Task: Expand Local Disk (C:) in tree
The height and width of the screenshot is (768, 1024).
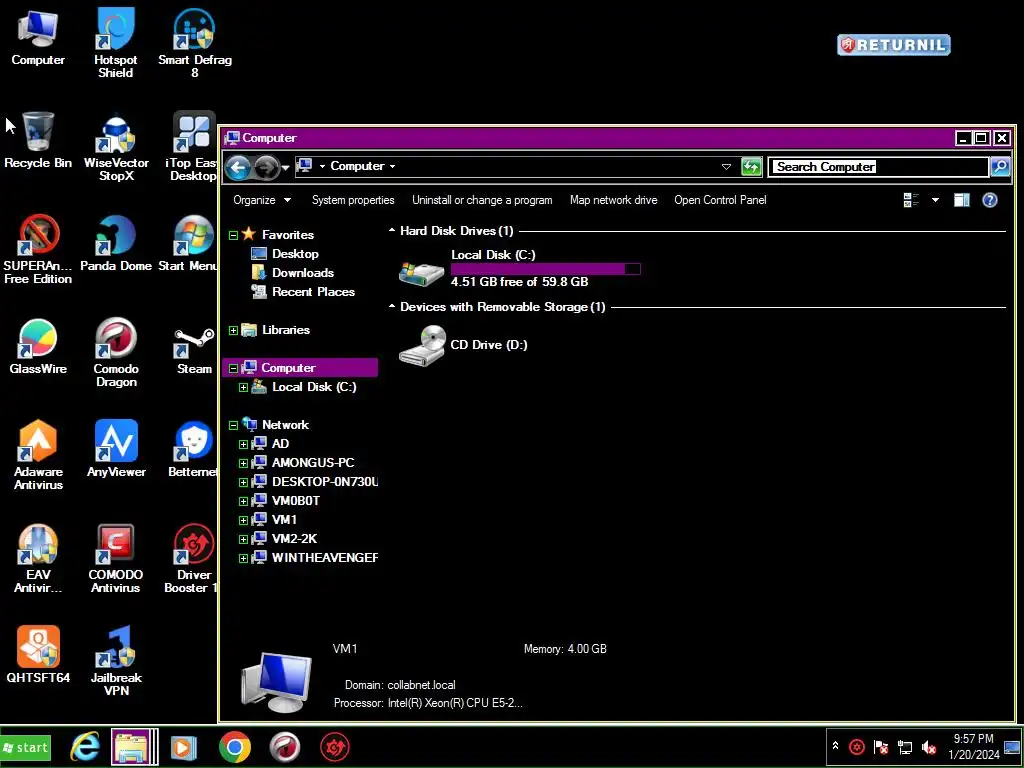Action: (243, 387)
